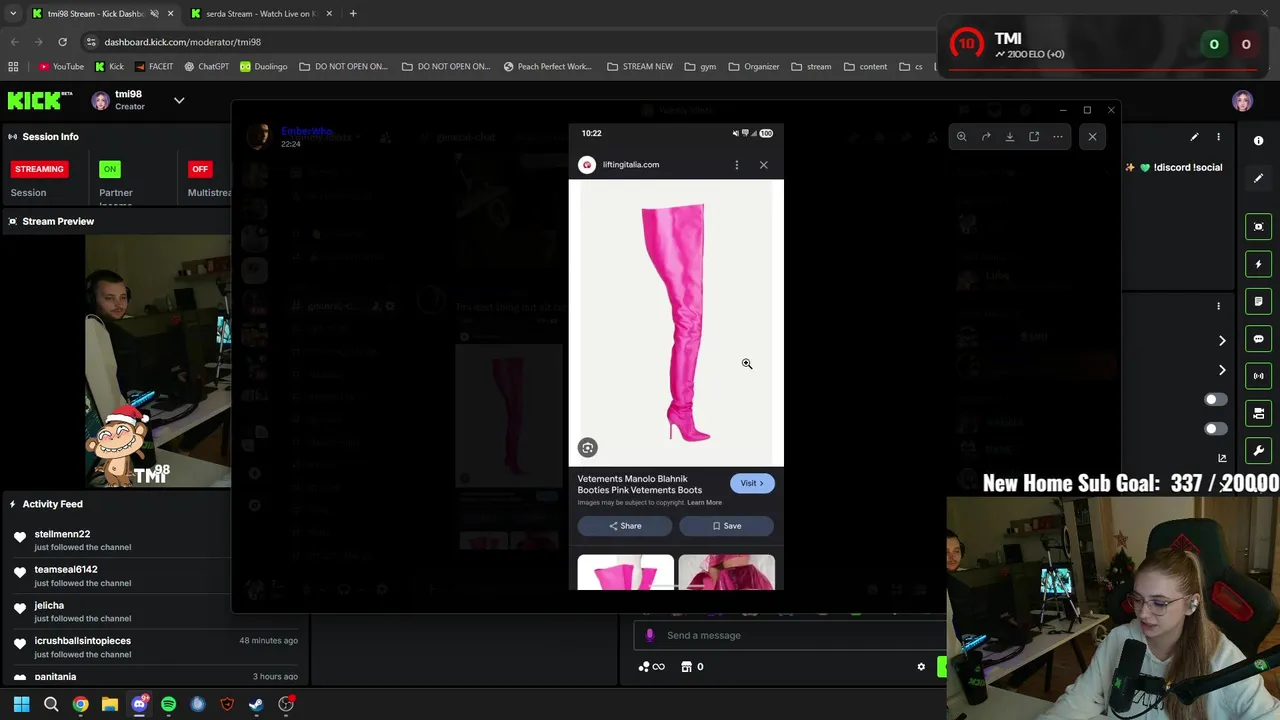Image resolution: width=1280 pixels, height=720 pixels.
Task: Expand the second chevron row in the right panel
Action: (1222, 370)
